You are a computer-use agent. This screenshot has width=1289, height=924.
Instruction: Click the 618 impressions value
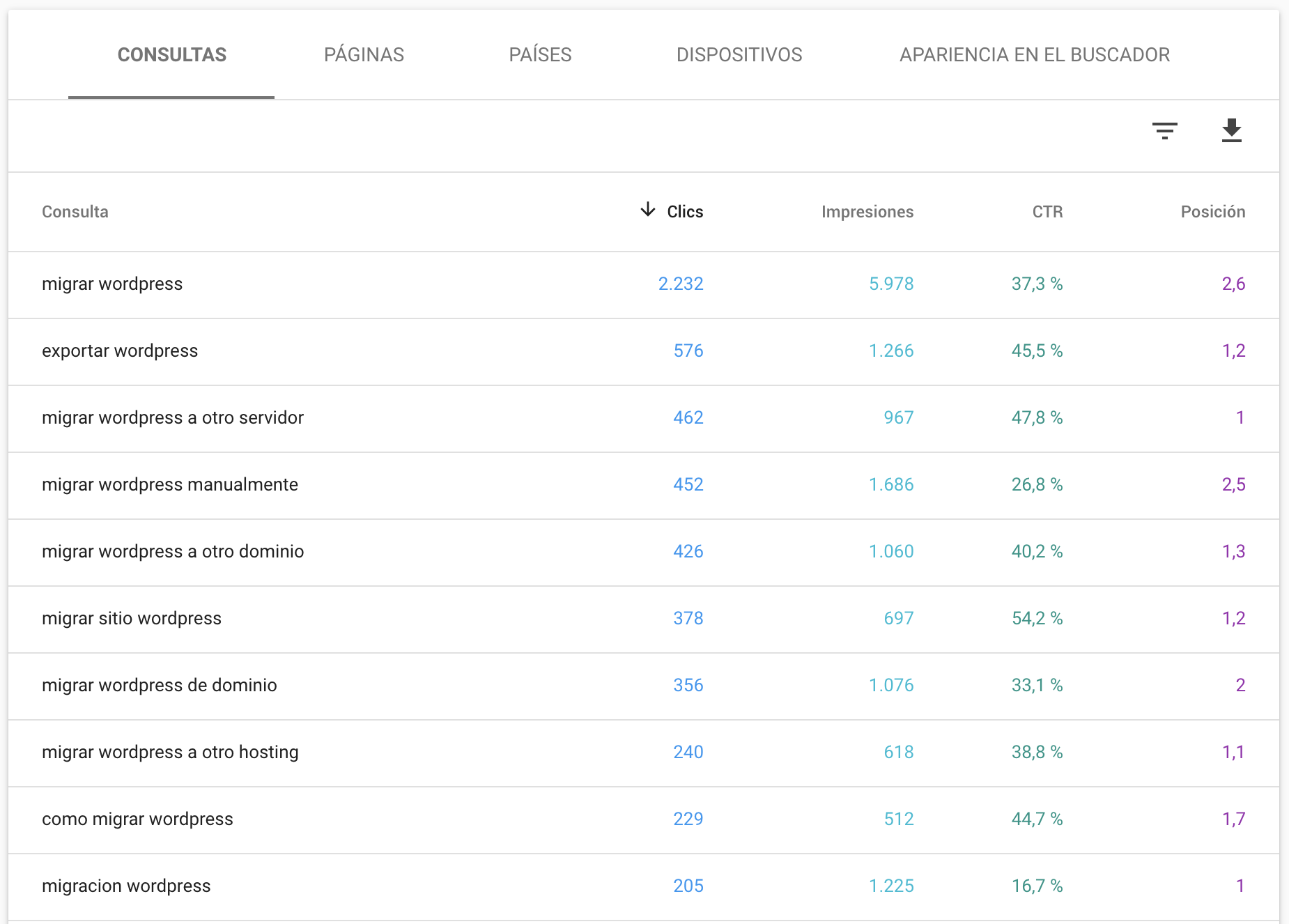(899, 752)
